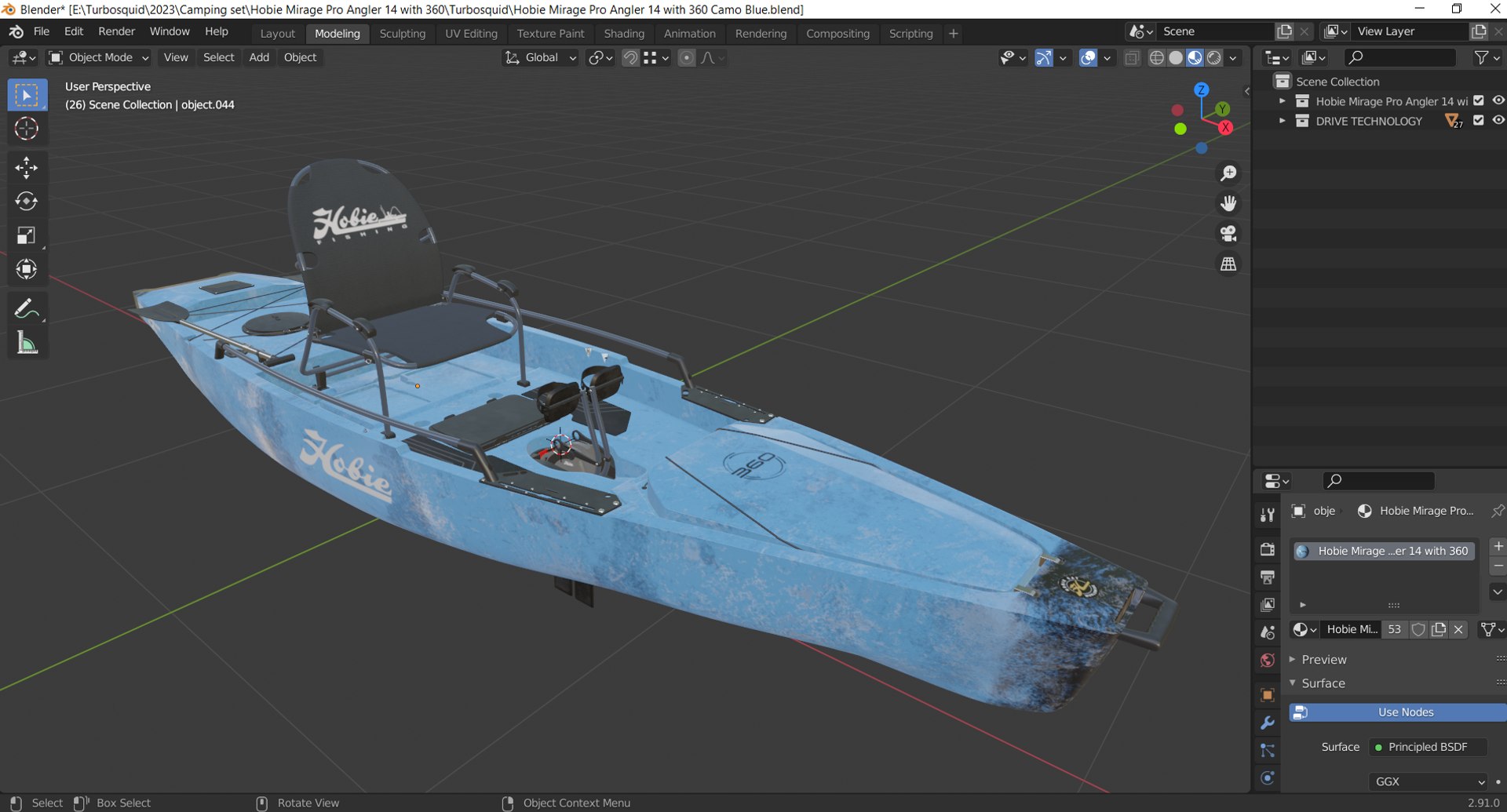The image size is (1507, 812).
Task: Uncheck Hobie Mirage Pro Angler collection checkbox
Action: 1479,100
